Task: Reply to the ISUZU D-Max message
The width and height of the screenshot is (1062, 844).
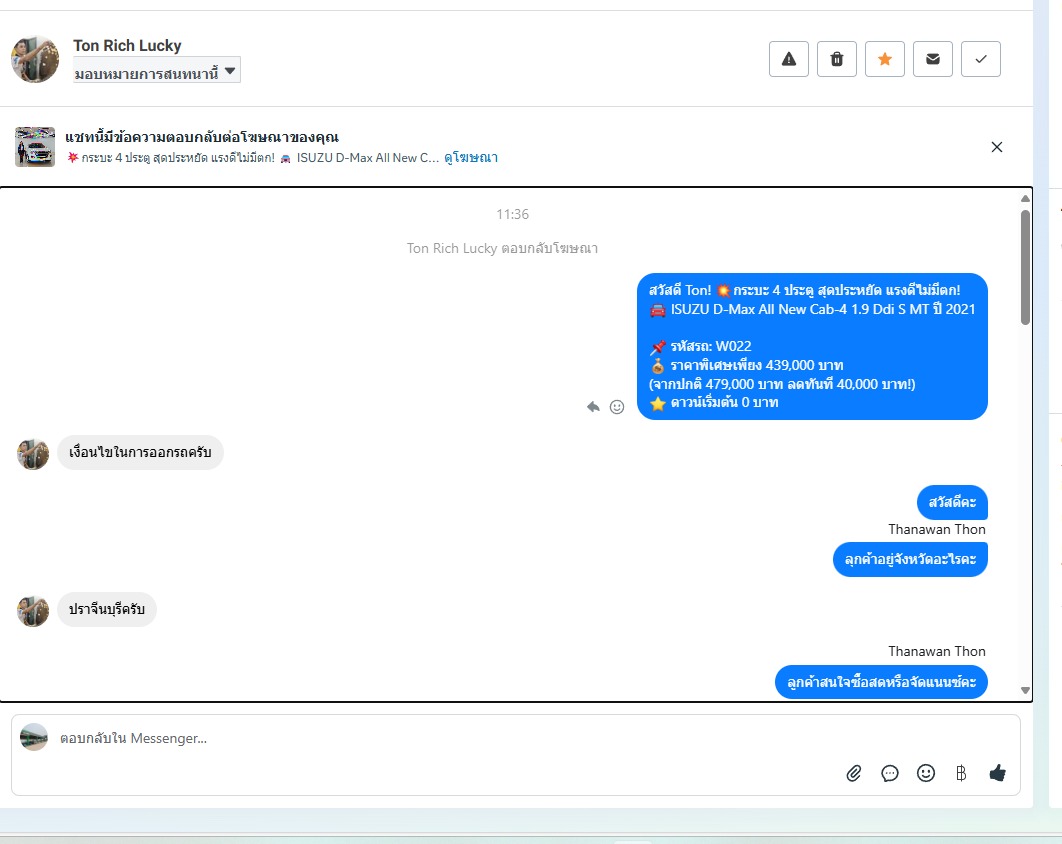Action: pyautogui.click(x=593, y=406)
